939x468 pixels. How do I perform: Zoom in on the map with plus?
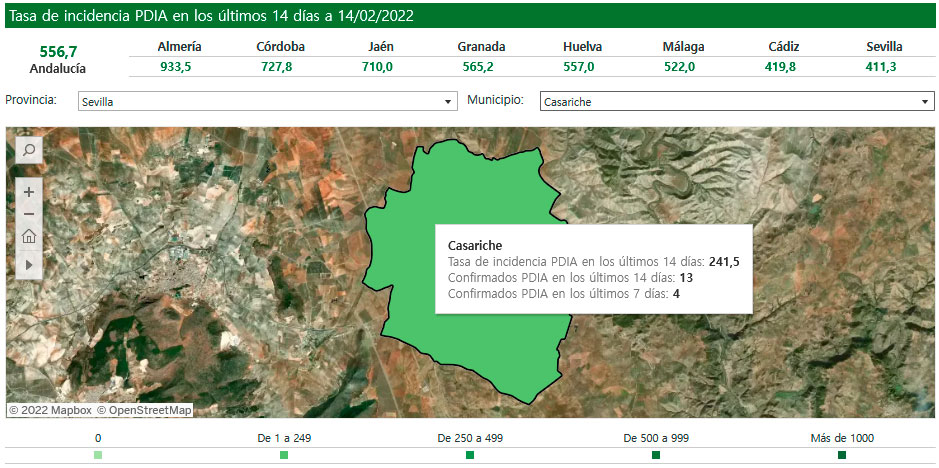tap(29, 191)
